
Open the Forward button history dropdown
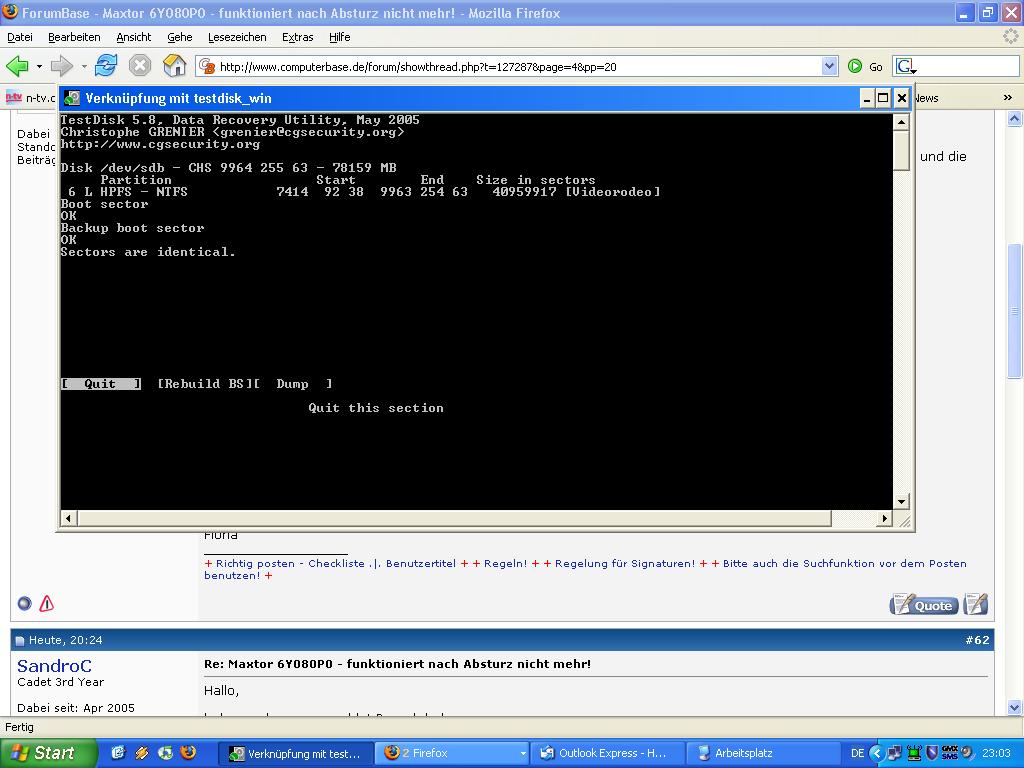[x=84, y=66]
